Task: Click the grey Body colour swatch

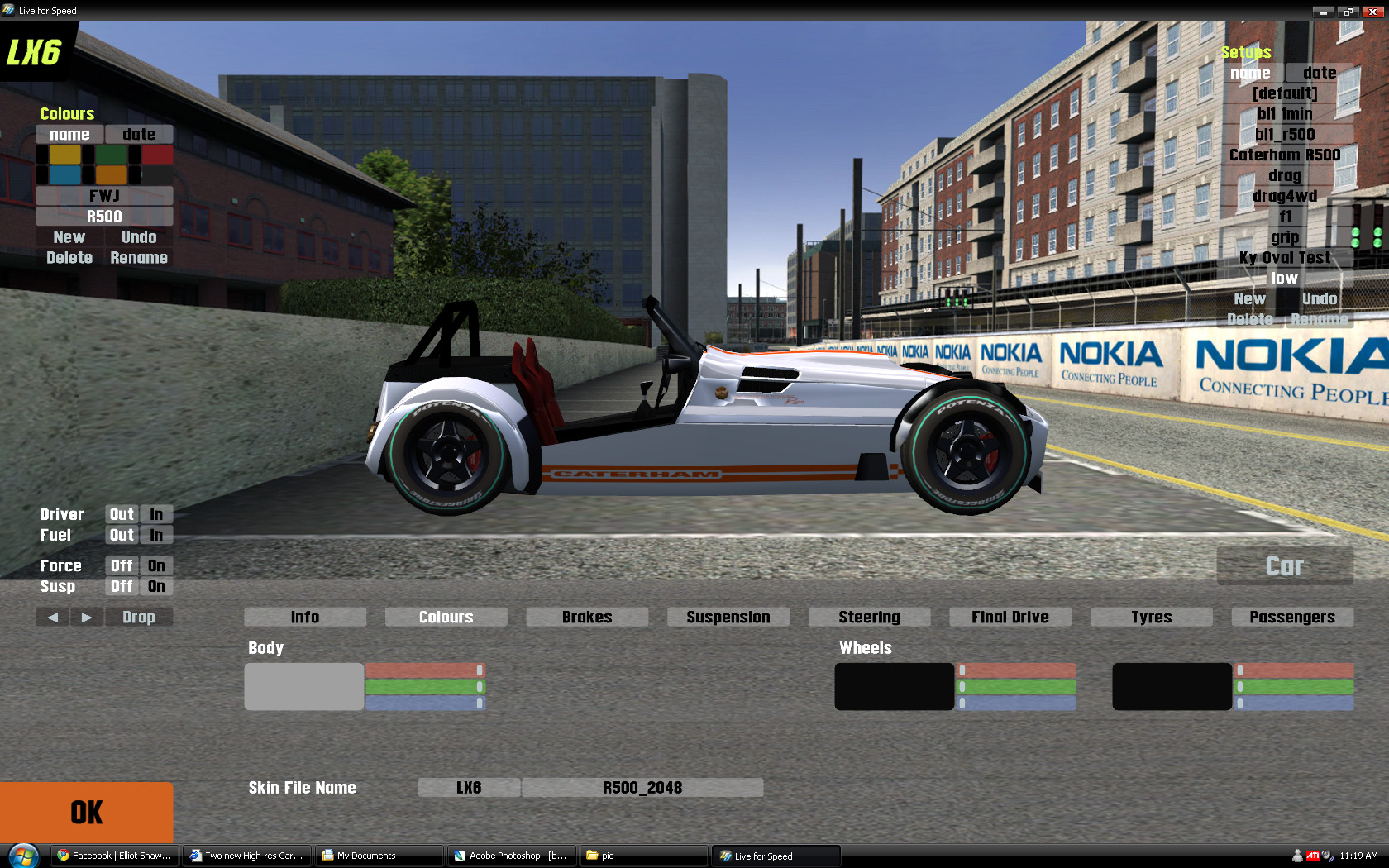Action: (304, 686)
